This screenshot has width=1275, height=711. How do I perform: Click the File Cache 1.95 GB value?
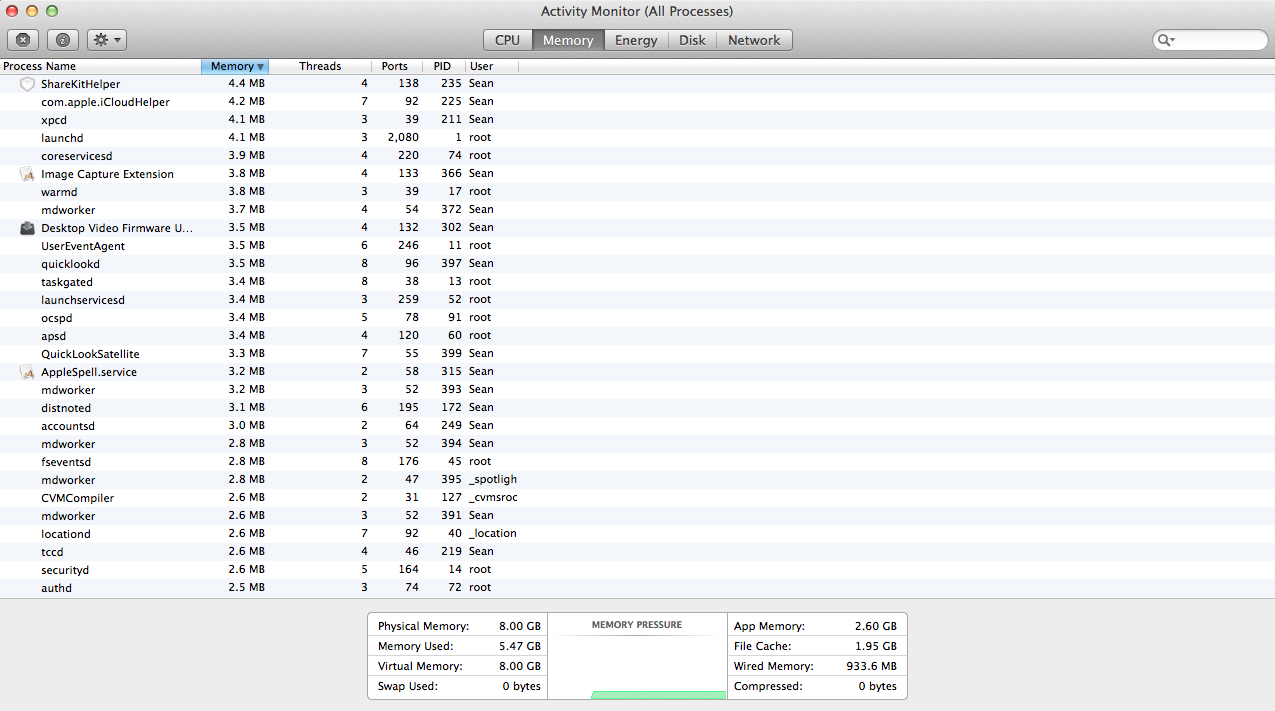(x=876, y=646)
